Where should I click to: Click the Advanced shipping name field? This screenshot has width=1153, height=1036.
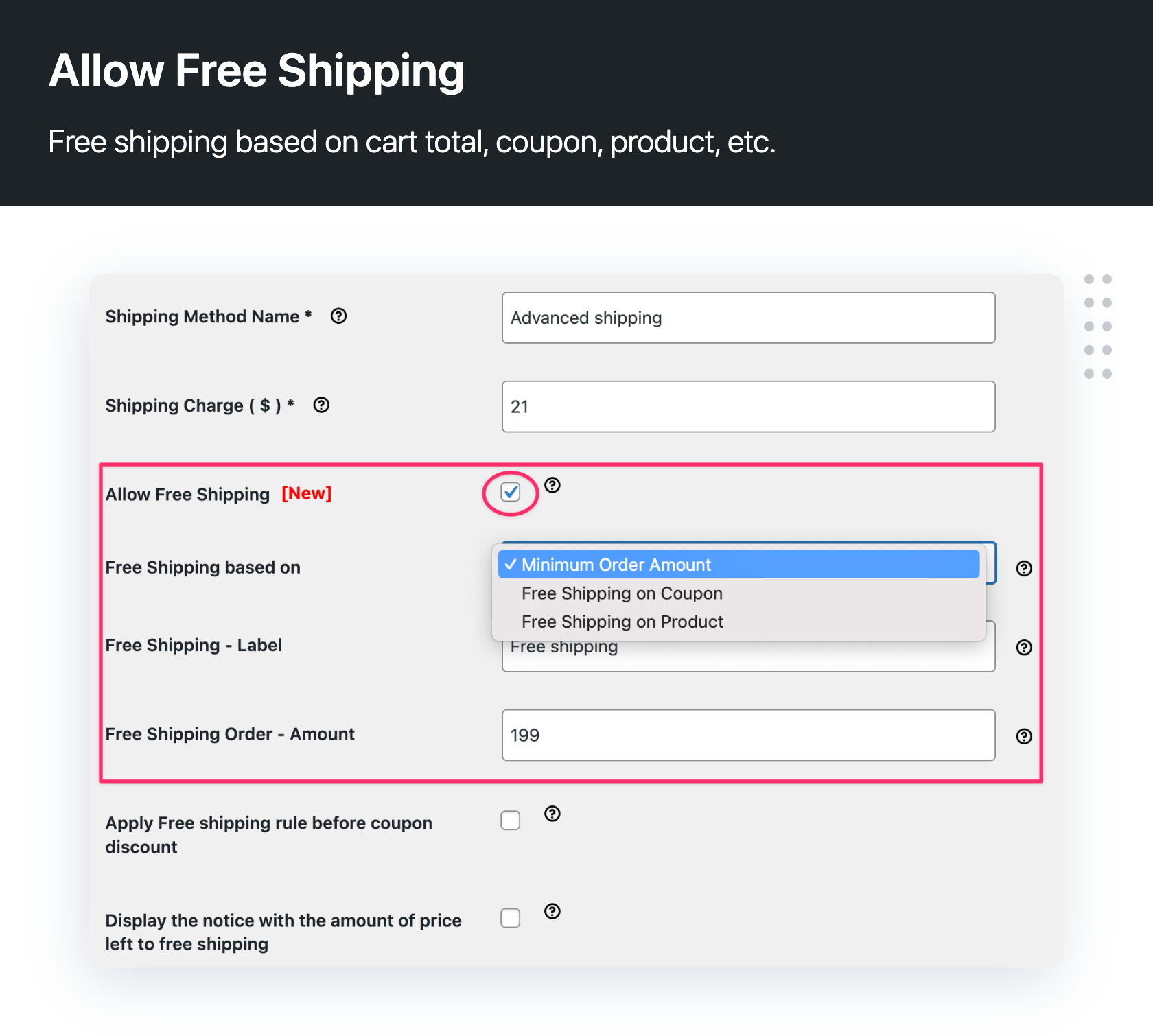coord(748,318)
